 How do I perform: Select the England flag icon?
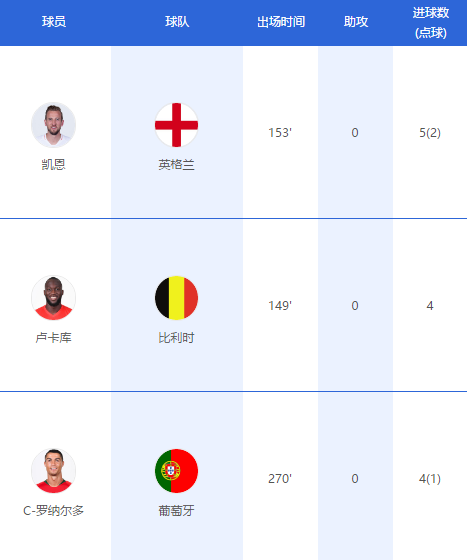[x=176, y=125]
